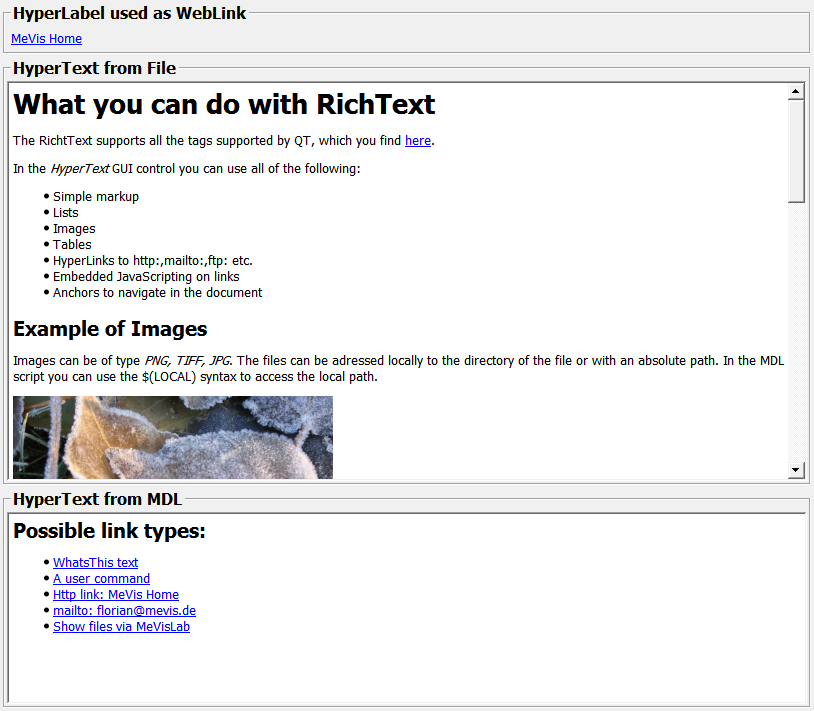Click 'Anchors to navigate in the document' item
This screenshot has width=814, height=711.
click(x=157, y=293)
